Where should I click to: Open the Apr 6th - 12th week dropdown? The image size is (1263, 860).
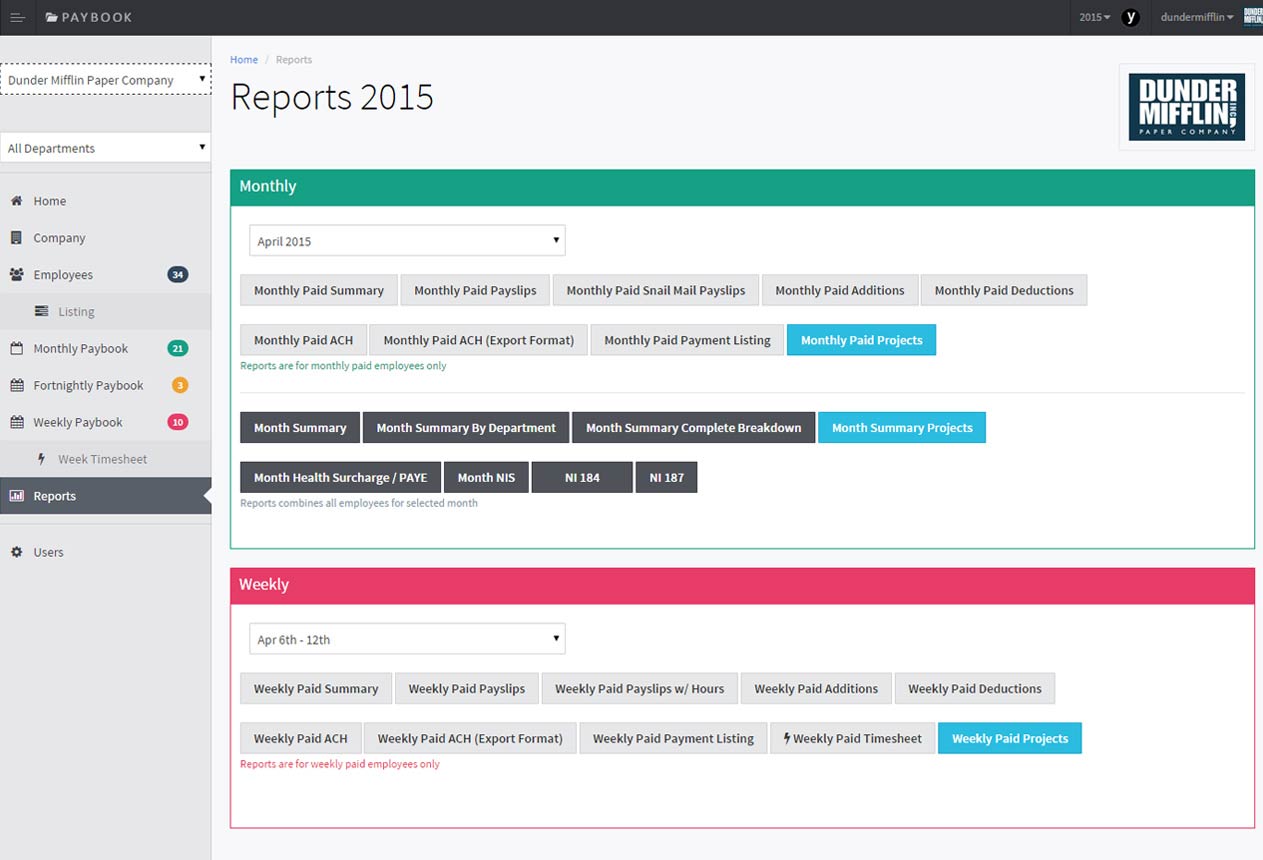407,640
